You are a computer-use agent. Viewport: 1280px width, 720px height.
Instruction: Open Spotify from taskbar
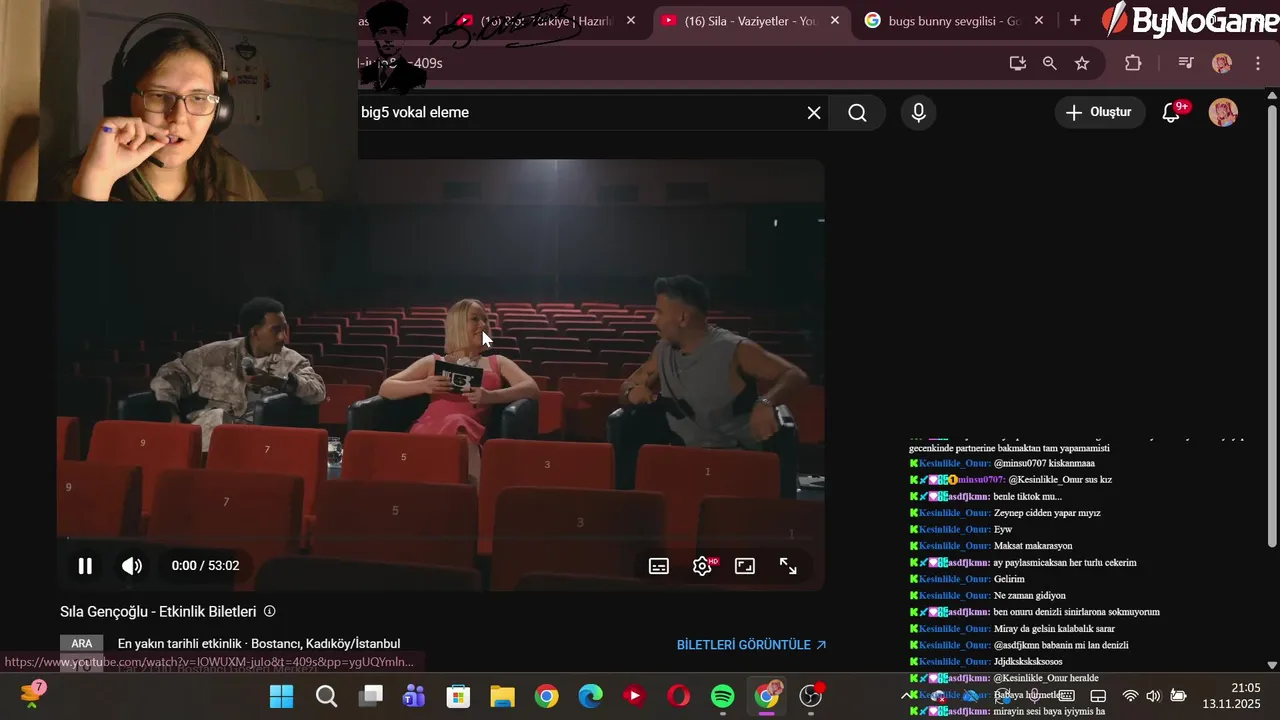[722, 696]
